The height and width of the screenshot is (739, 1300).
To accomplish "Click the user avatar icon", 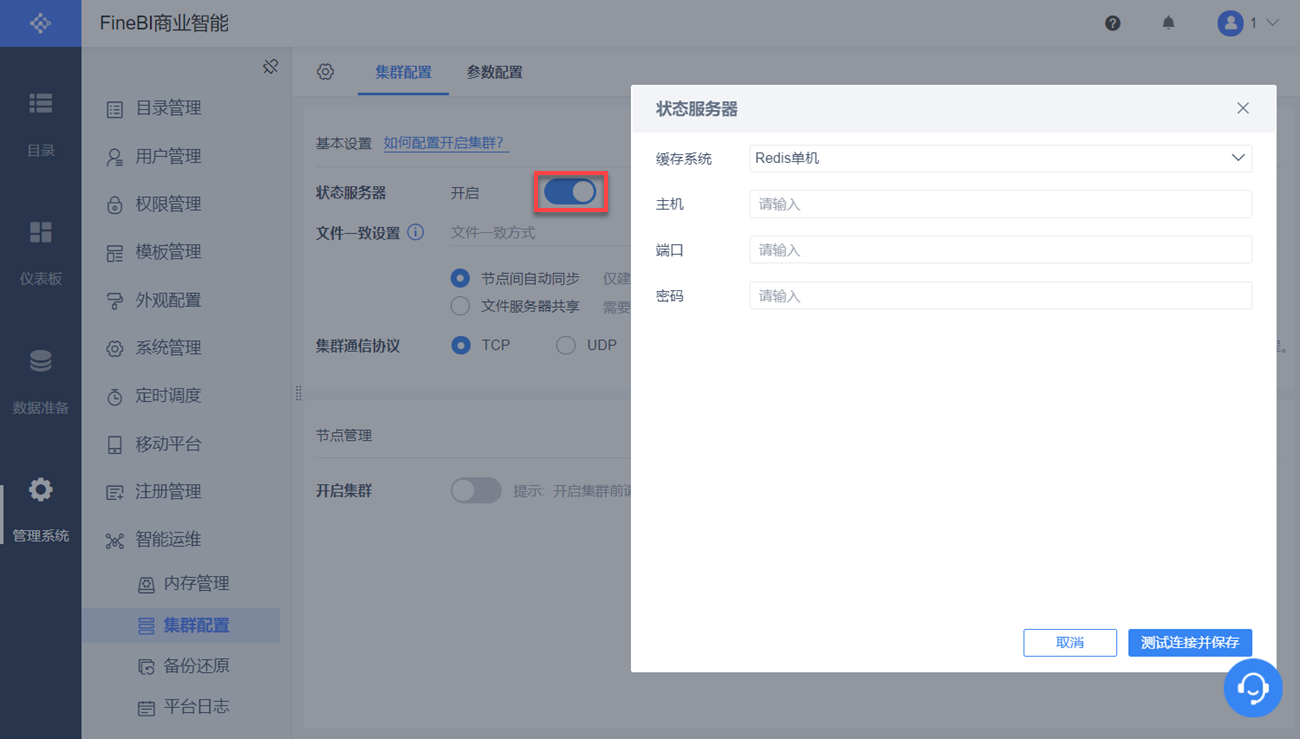I will (x=1230, y=22).
